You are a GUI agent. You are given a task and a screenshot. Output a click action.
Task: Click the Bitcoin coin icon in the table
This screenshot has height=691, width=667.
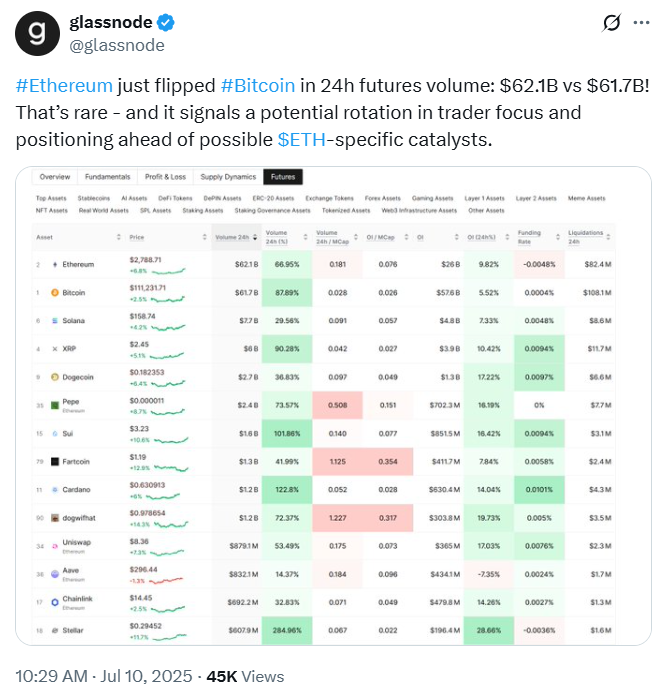pyautogui.click(x=53, y=293)
